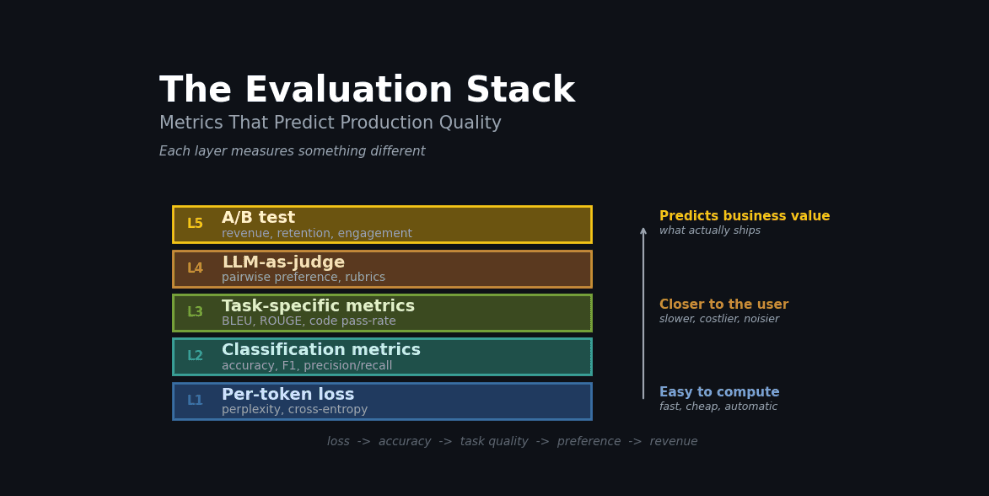Viewport: 989px width, 496px height.
Task: Select the Task-specific metrics heading
Action: click(x=318, y=306)
